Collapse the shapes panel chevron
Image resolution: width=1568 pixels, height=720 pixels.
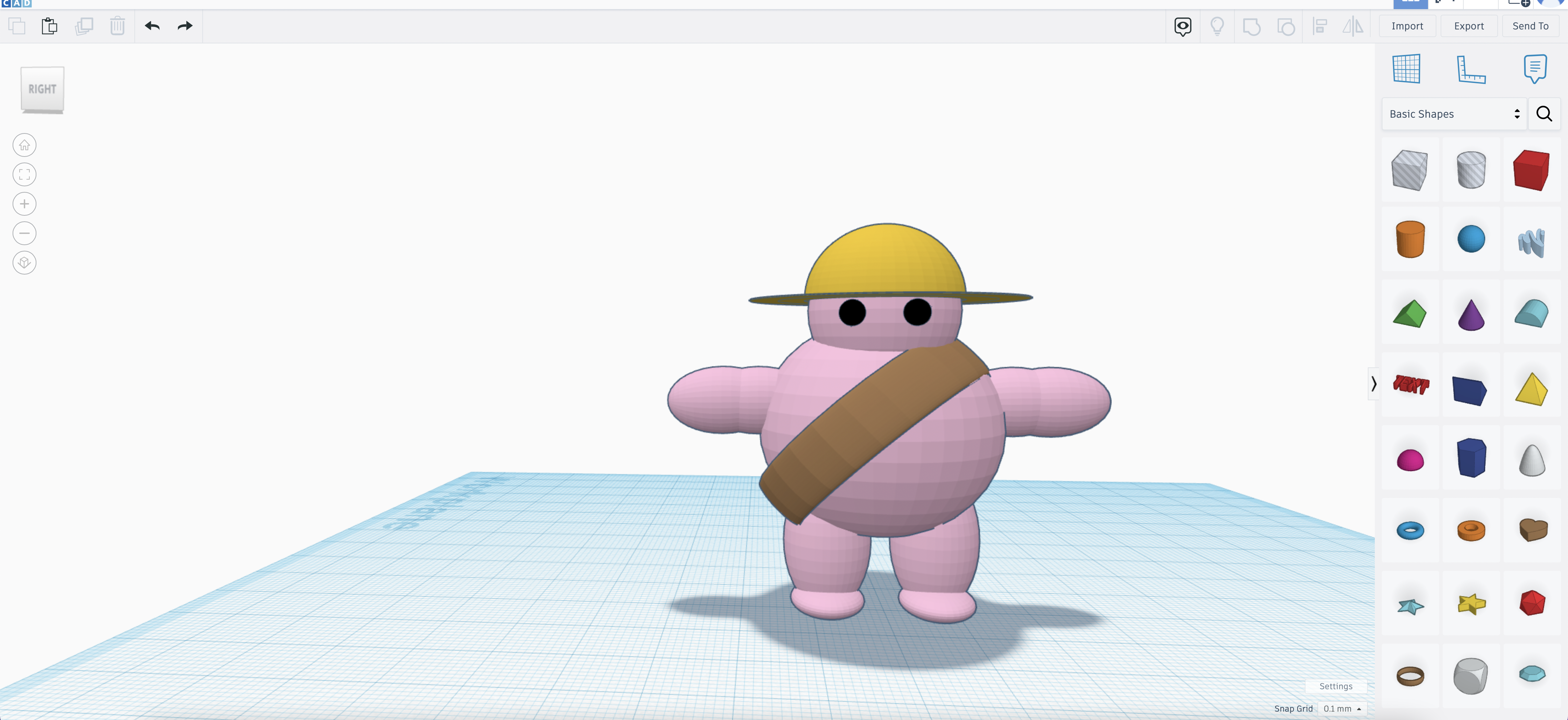1373,384
